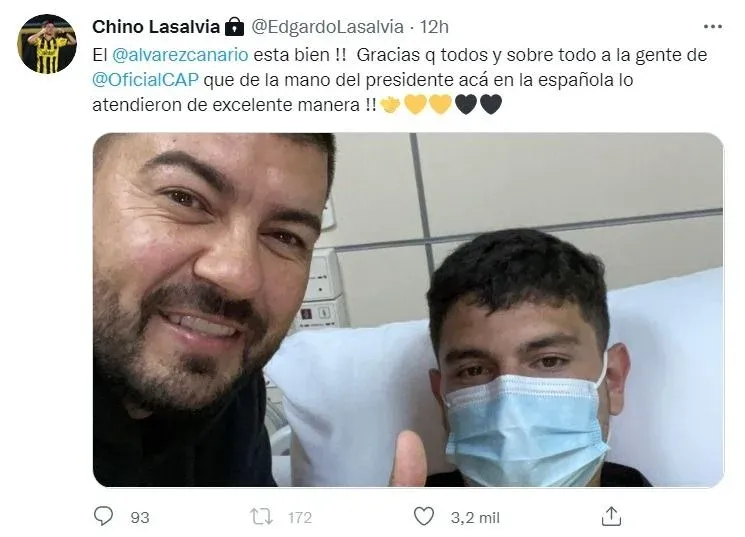Retweet using the arrows icon
This screenshot has width=745, height=537.
click(262, 517)
